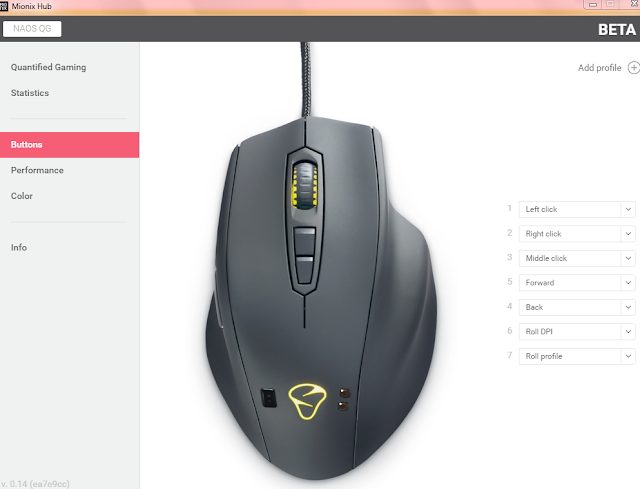The height and width of the screenshot is (489, 640).
Task: Click the Add profile text
Action: (599, 68)
